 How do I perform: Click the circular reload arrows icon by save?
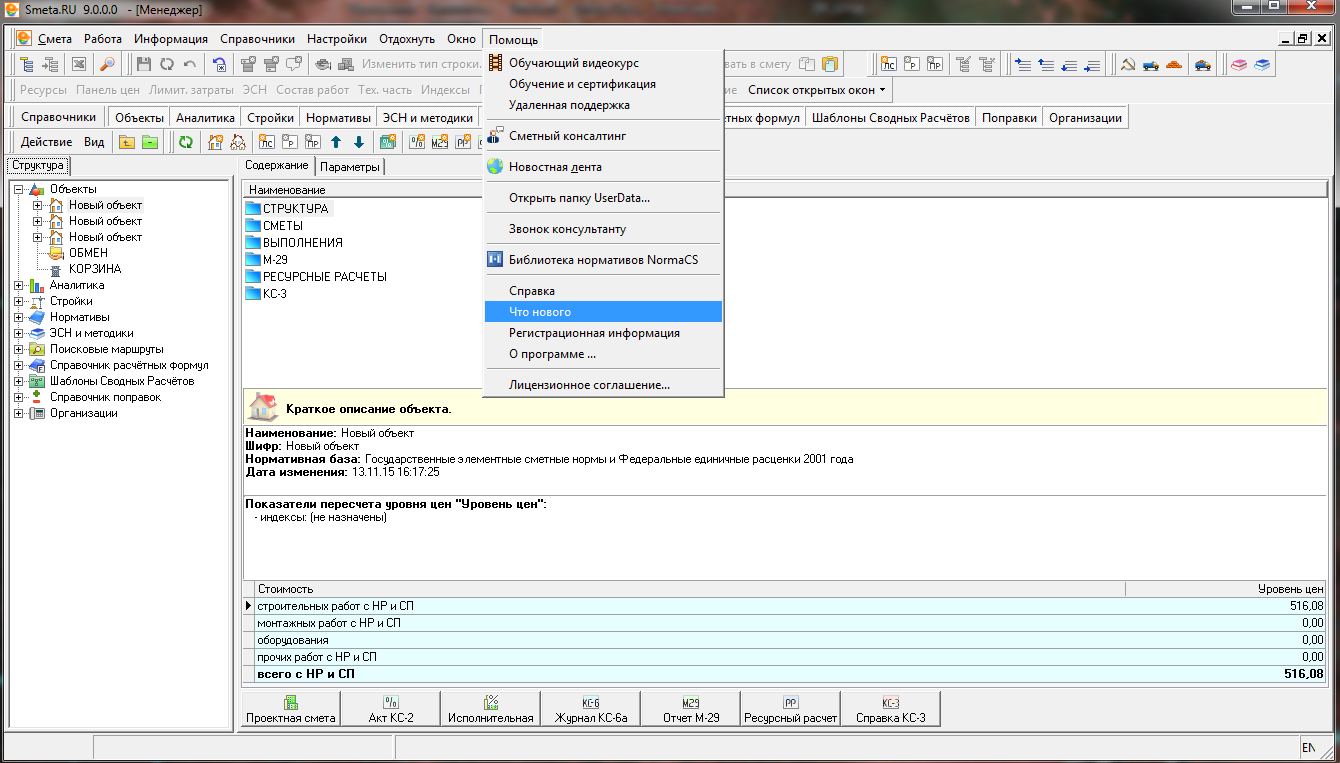pyautogui.click(x=167, y=65)
